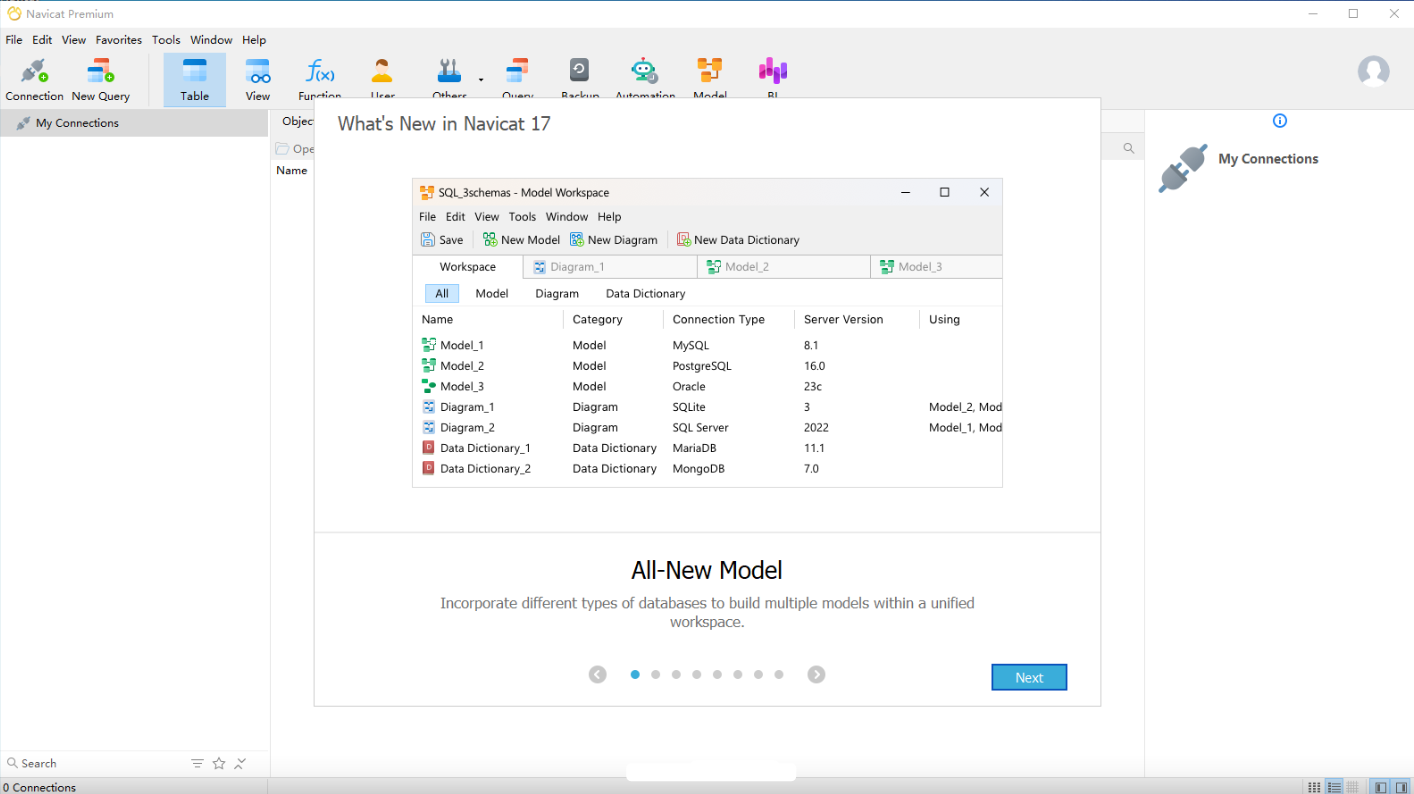Click My Connections heading in the info pane
Viewport: 1414px width, 794px height.
1268,158
